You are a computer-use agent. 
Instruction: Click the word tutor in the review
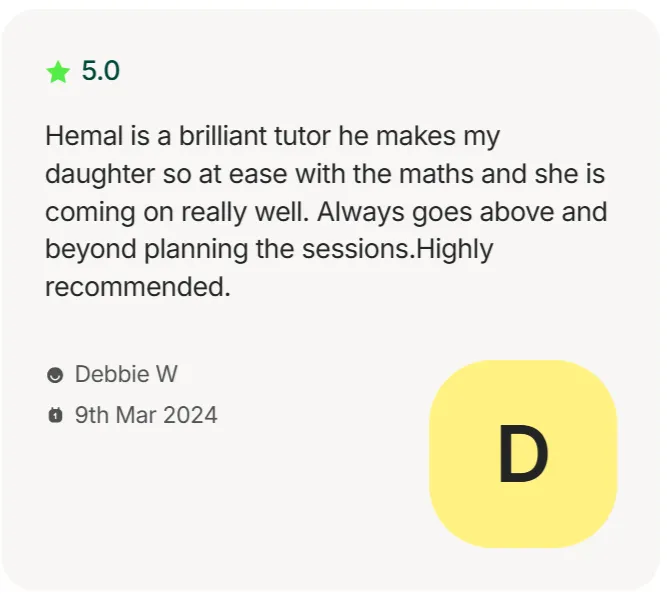[x=302, y=136]
